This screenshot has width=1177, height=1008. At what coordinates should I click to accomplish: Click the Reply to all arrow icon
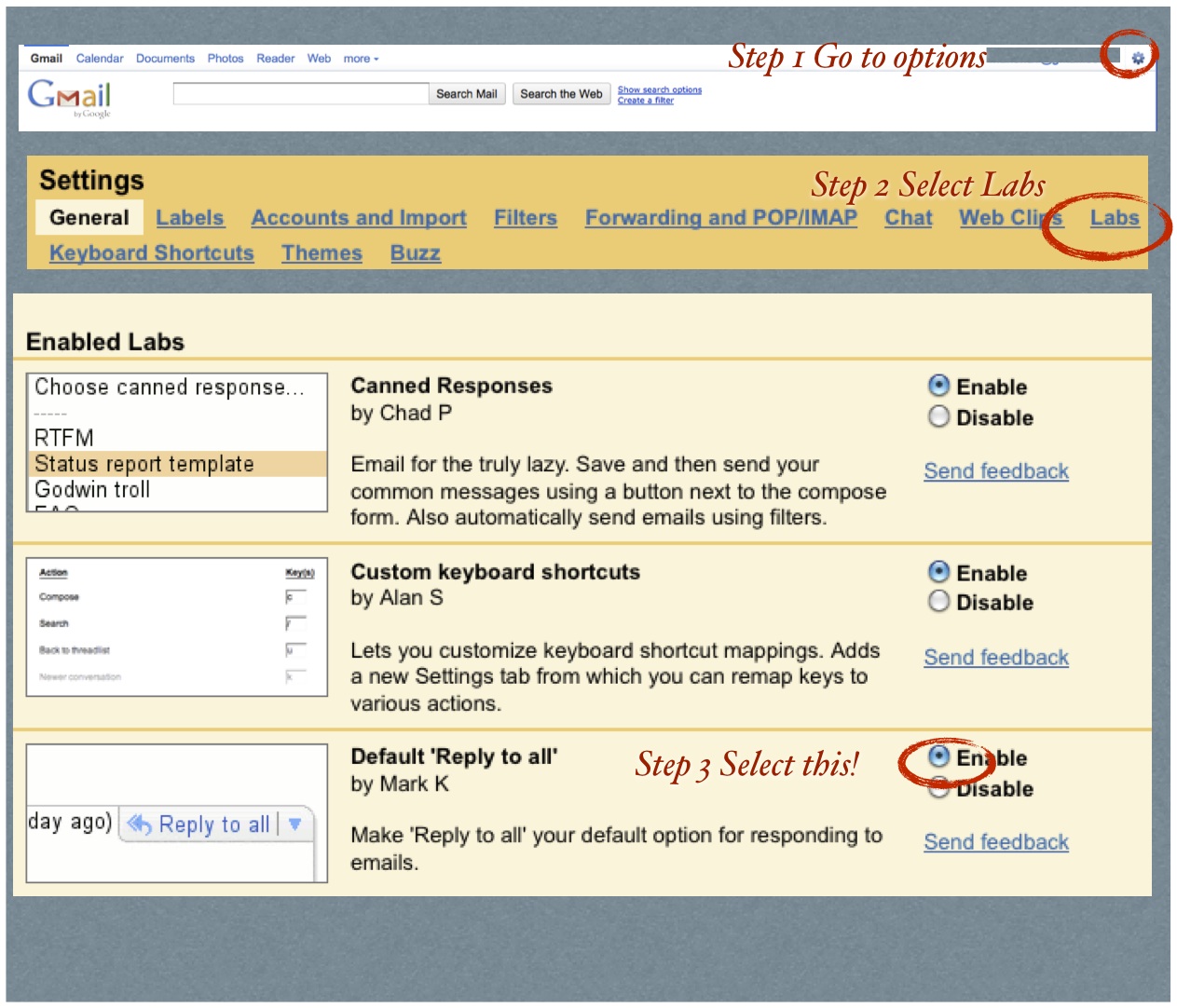(139, 824)
